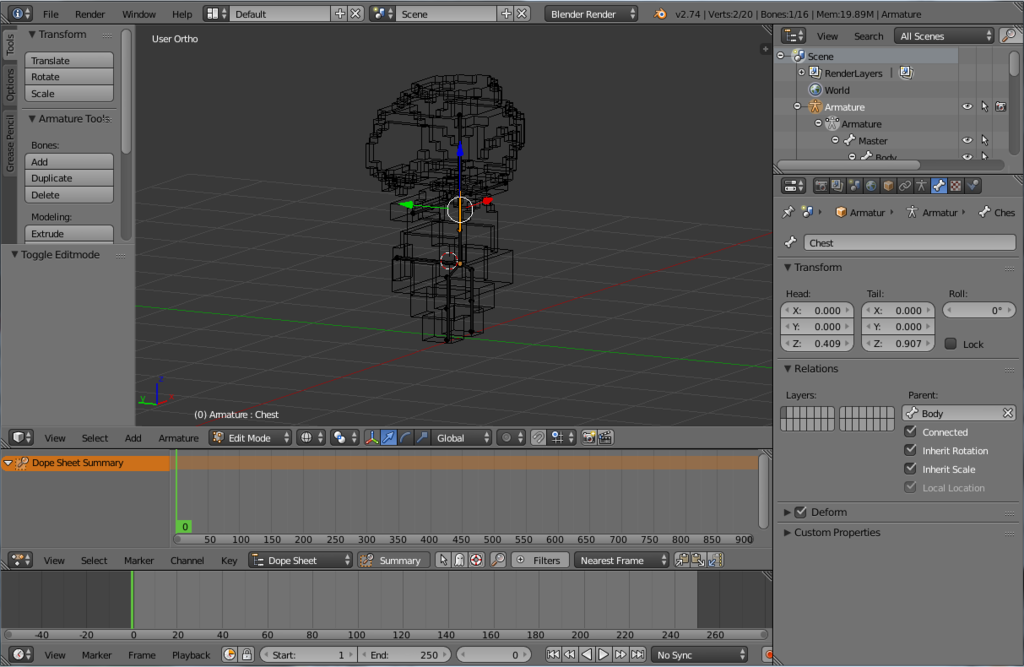Image resolution: width=1024 pixels, height=667 pixels.
Task: Enable the Lock checkbox next to Roll
Action: coord(951,344)
